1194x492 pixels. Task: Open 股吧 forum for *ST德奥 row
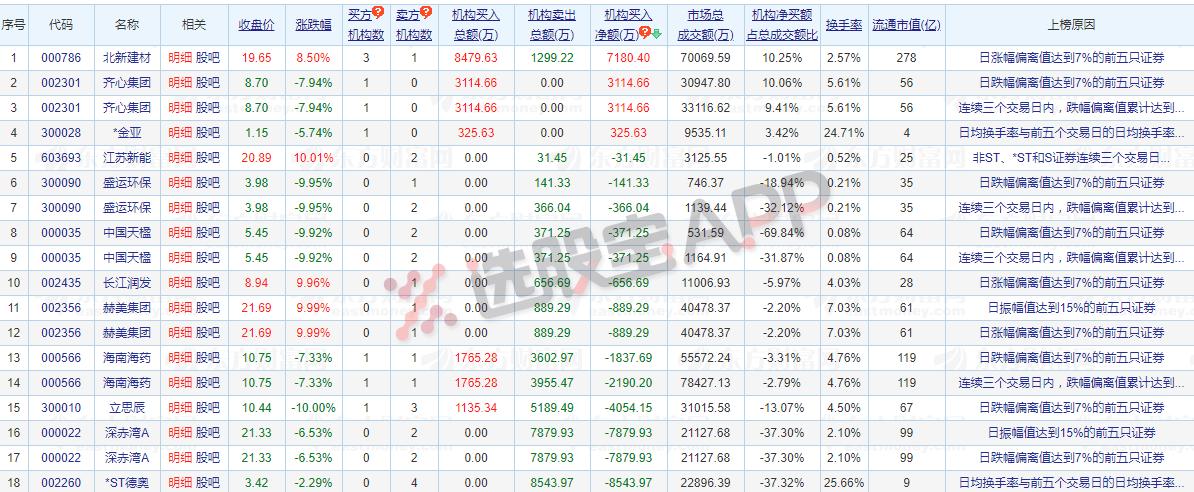pyautogui.click(x=208, y=482)
